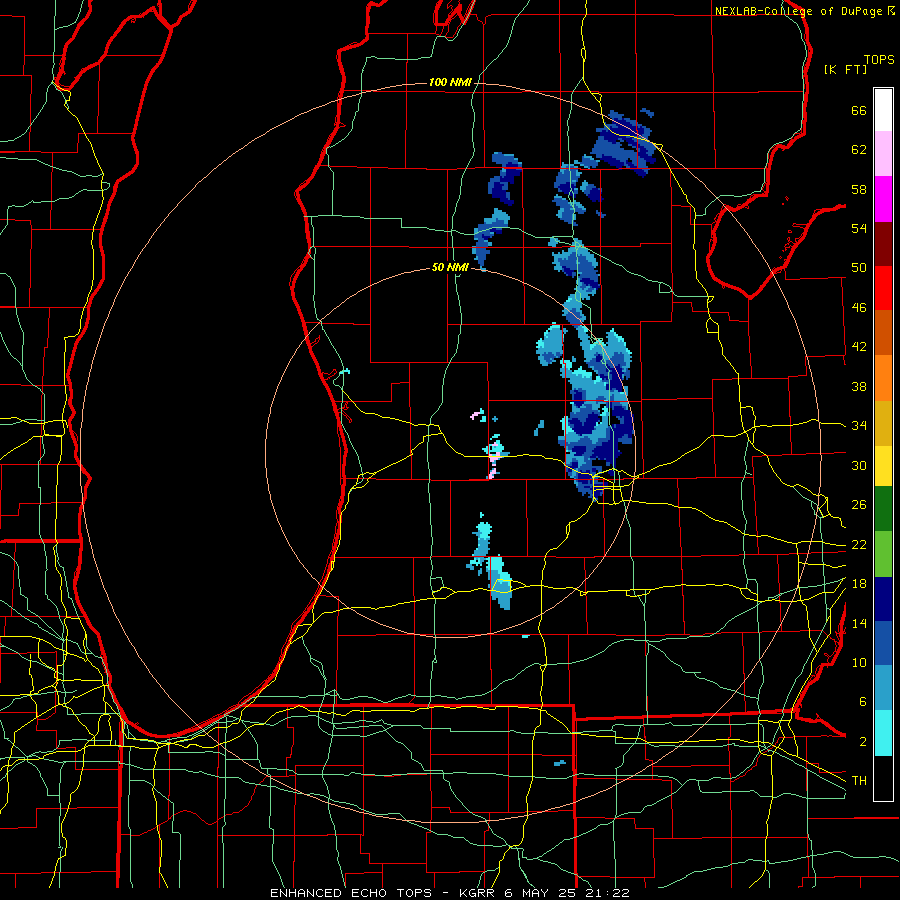Click the TH threshold label
Screen dimensions: 900x900
click(x=859, y=780)
